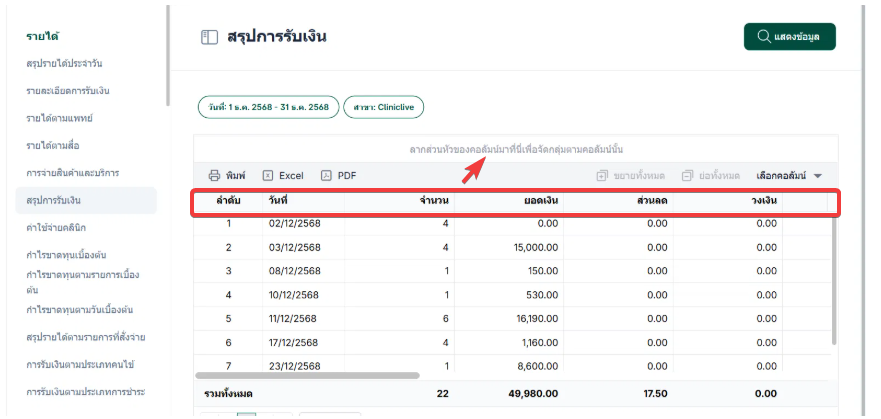
Task: Click the panel icon beside สรุปการรับเงิน title
Action: click(x=209, y=37)
